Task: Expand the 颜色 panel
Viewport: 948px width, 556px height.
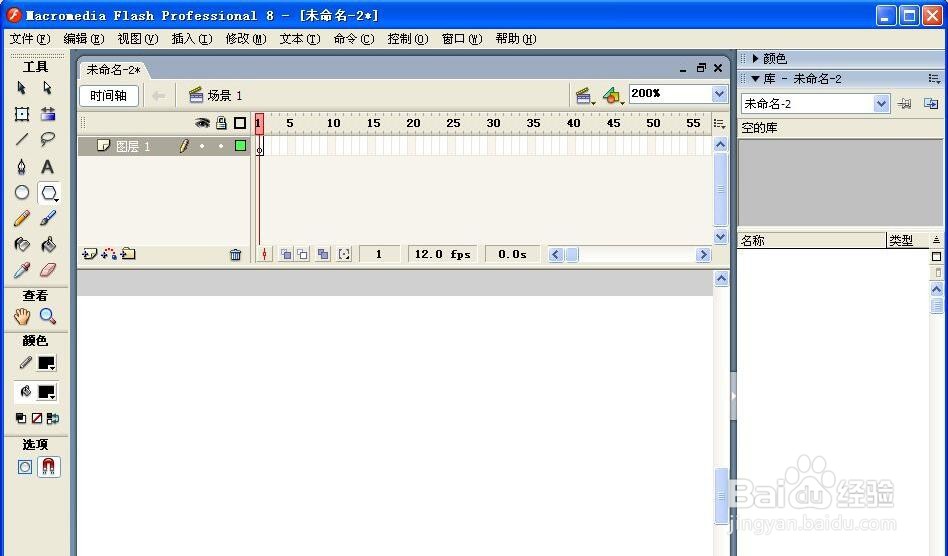Action: click(755, 59)
